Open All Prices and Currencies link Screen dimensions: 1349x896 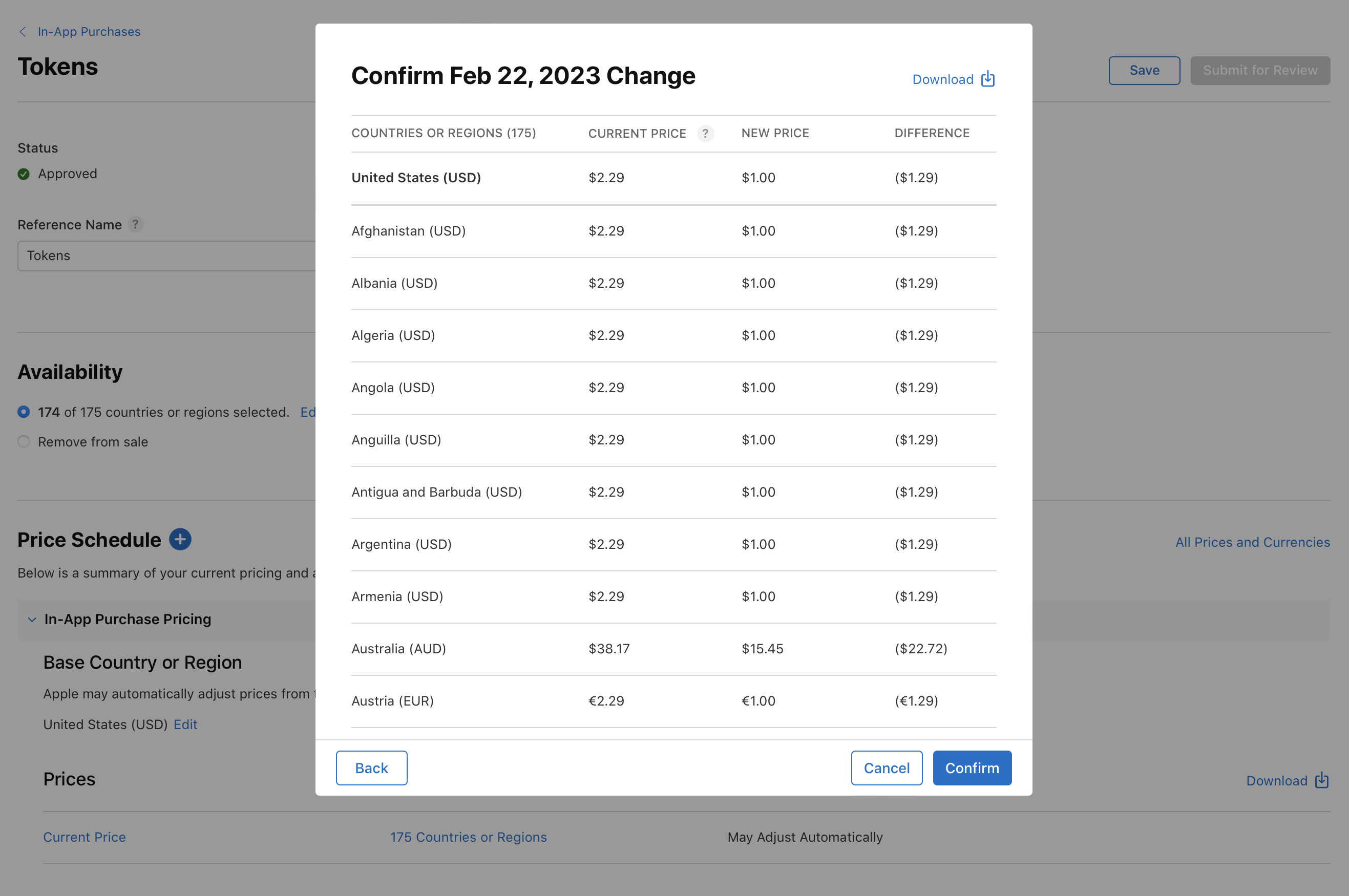1252,542
